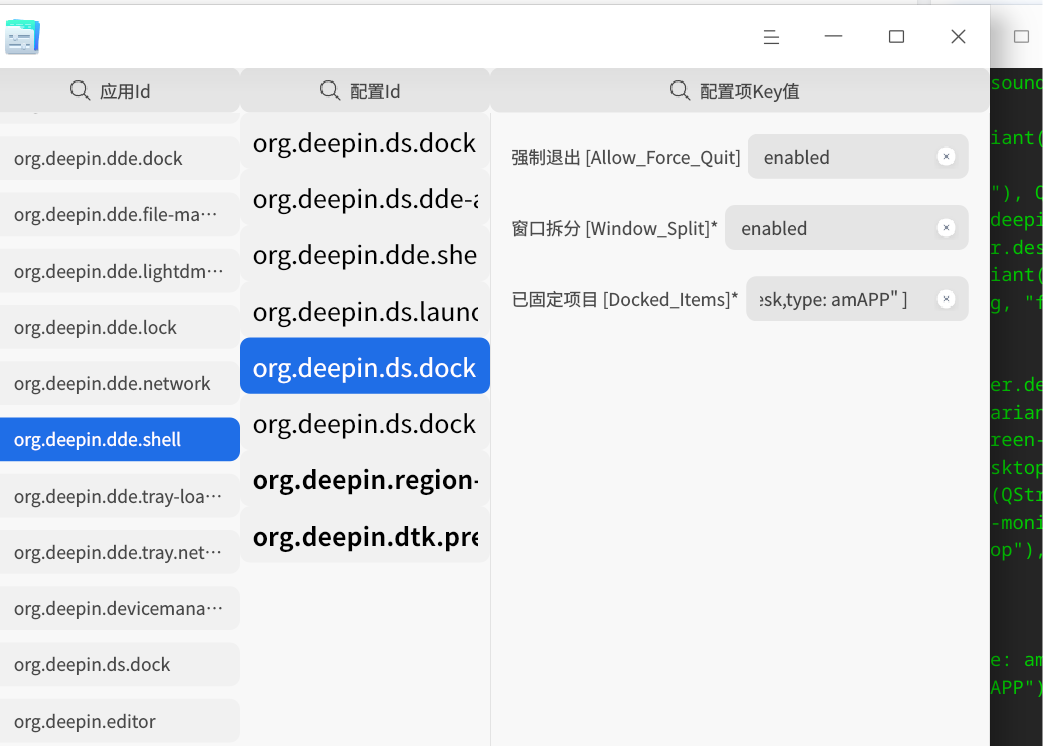Choose org.deepin.dde.lightdm… in app list
The width and height of the screenshot is (1043, 746).
pos(120,271)
